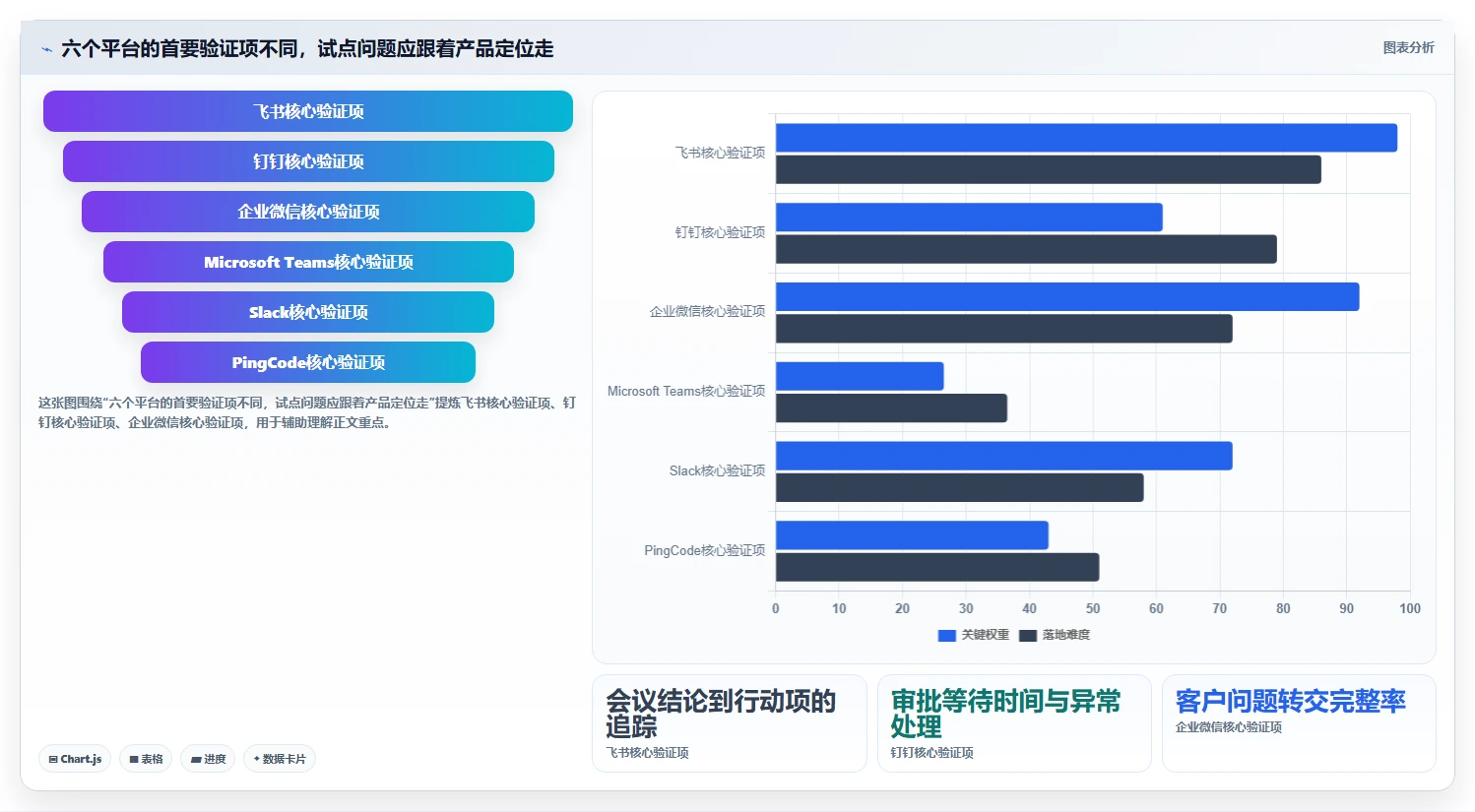This screenshot has width=1475, height=812.
Task: Select the 钉钉核心验证项 funnel bar
Action: pos(308,161)
